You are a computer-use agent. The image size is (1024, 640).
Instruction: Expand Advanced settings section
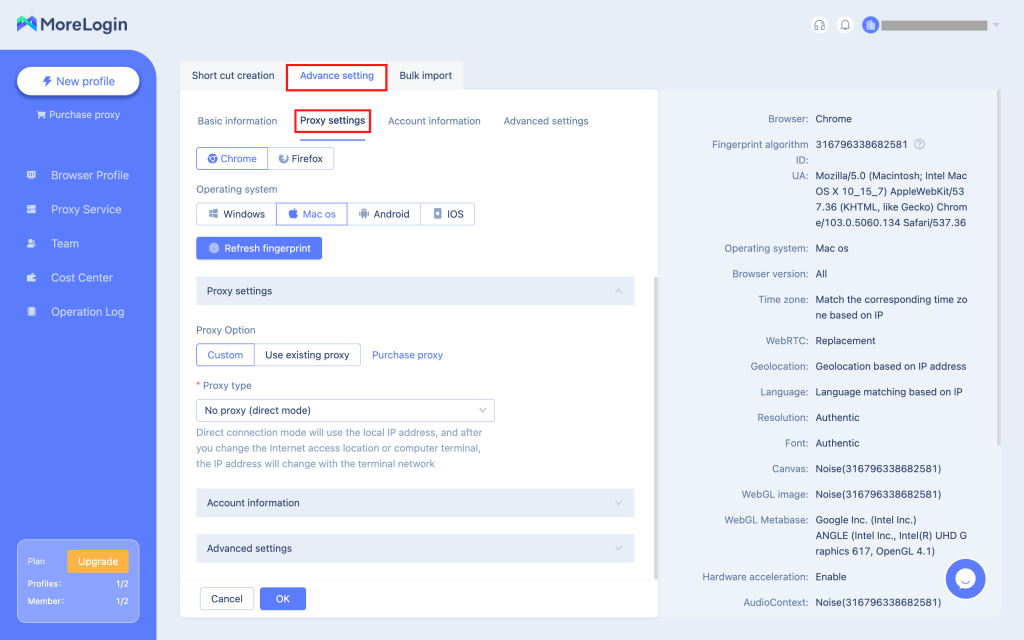(x=415, y=549)
